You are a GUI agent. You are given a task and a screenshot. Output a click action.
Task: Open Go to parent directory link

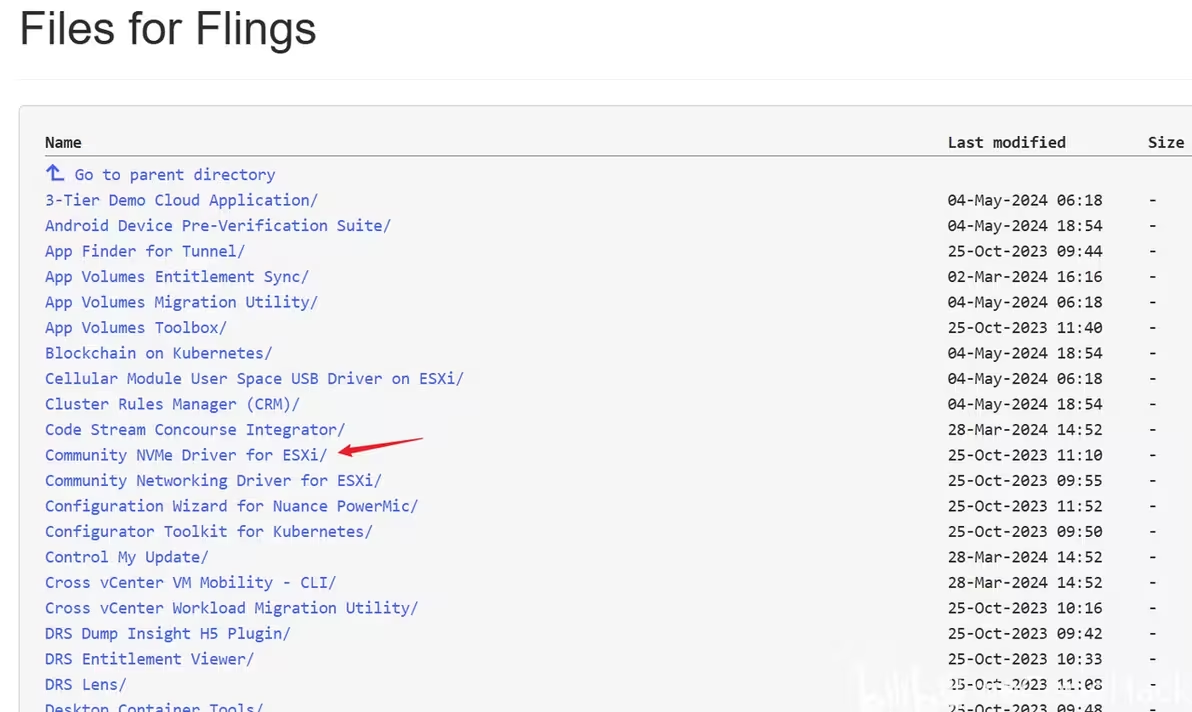(x=174, y=175)
